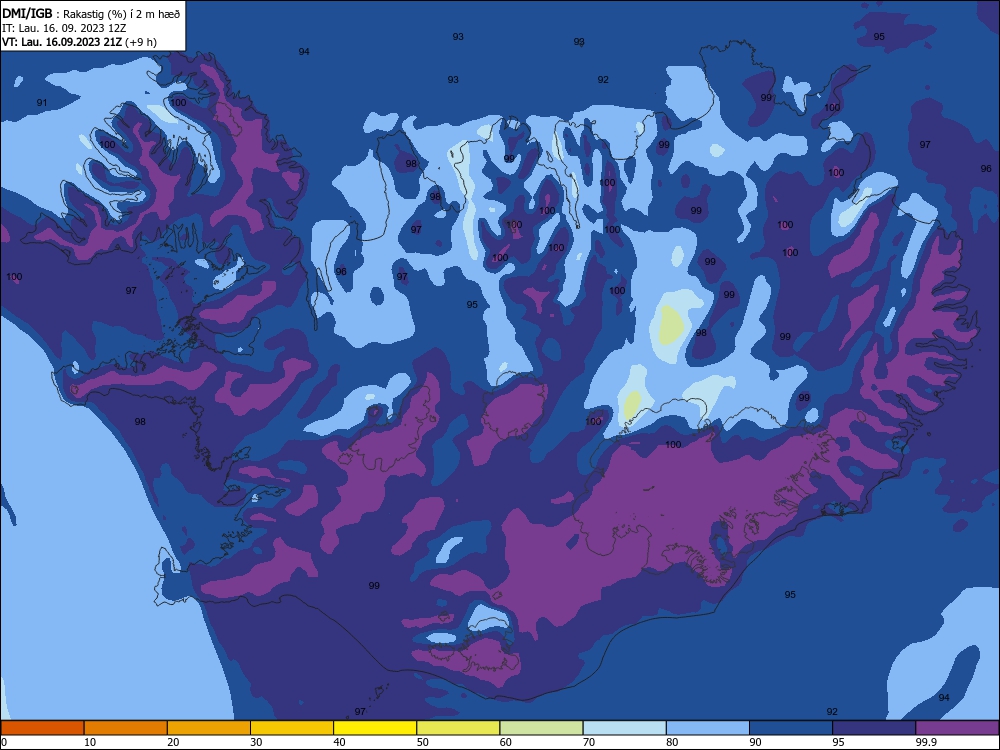This screenshot has height=750, width=1000.
Task: Click the legend tick label '50'
Action: [423, 742]
